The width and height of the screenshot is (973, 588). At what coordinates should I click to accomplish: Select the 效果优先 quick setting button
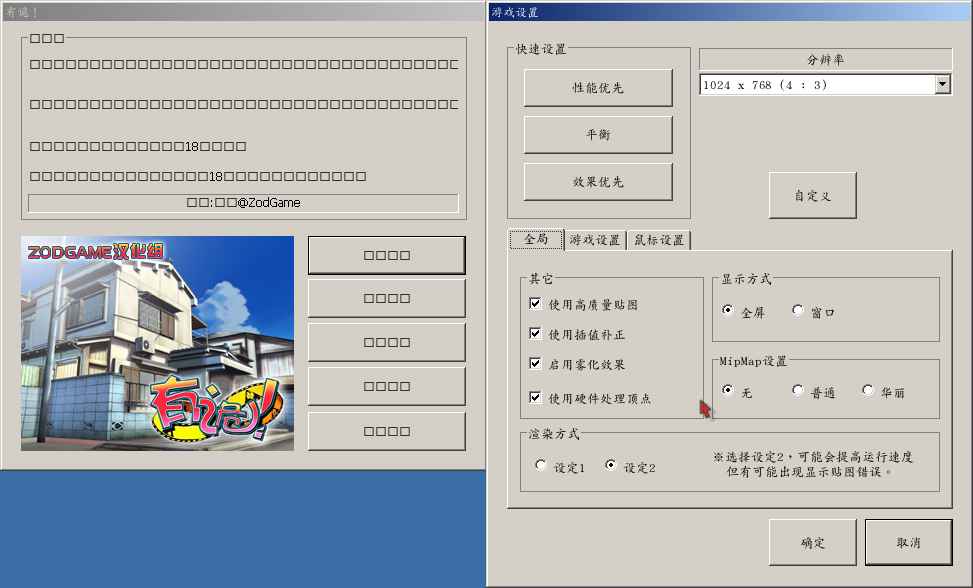pyautogui.click(x=598, y=182)
